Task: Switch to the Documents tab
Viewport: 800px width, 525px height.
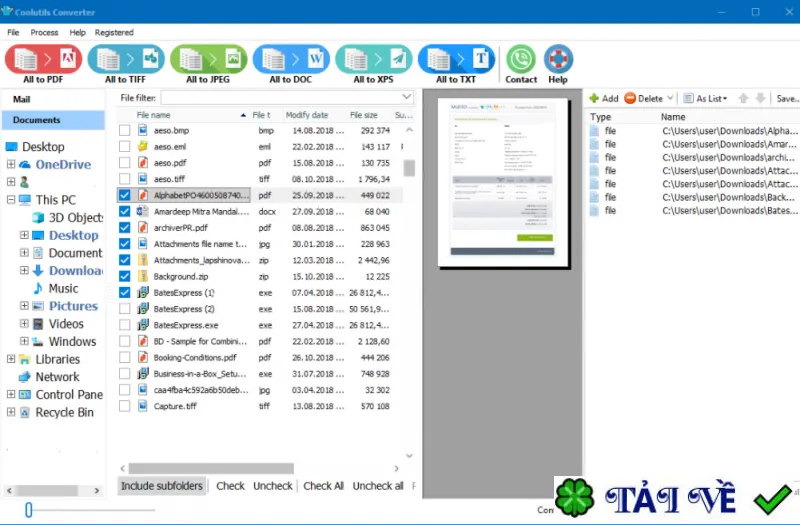Action: coord(53,120)
